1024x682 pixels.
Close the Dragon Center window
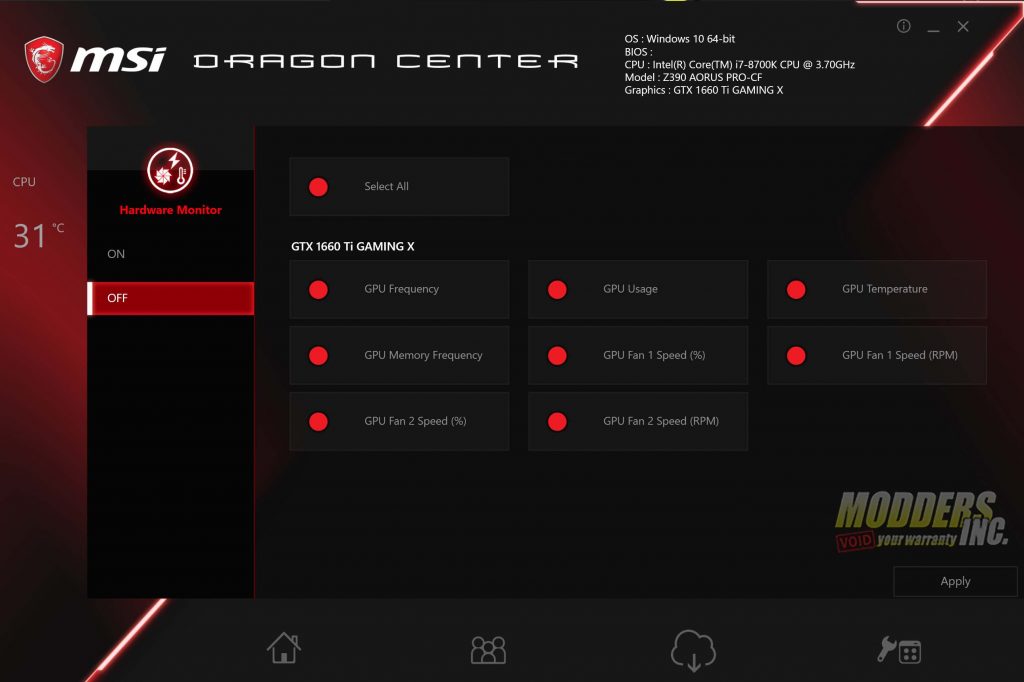(963, 27)
